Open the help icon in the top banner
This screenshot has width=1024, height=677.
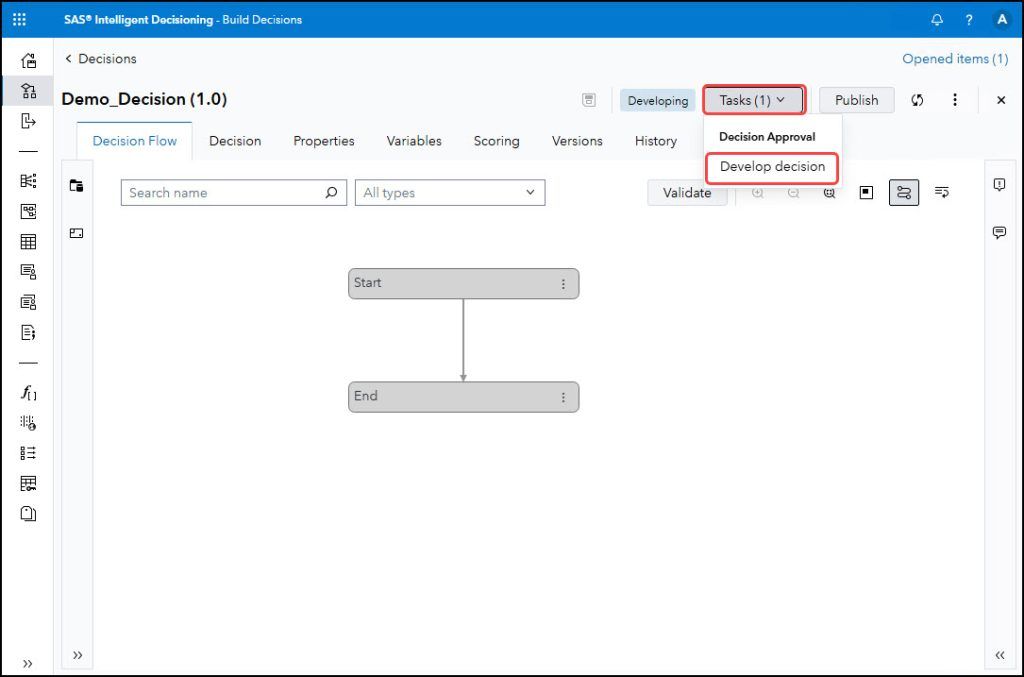tap(968, 19)
